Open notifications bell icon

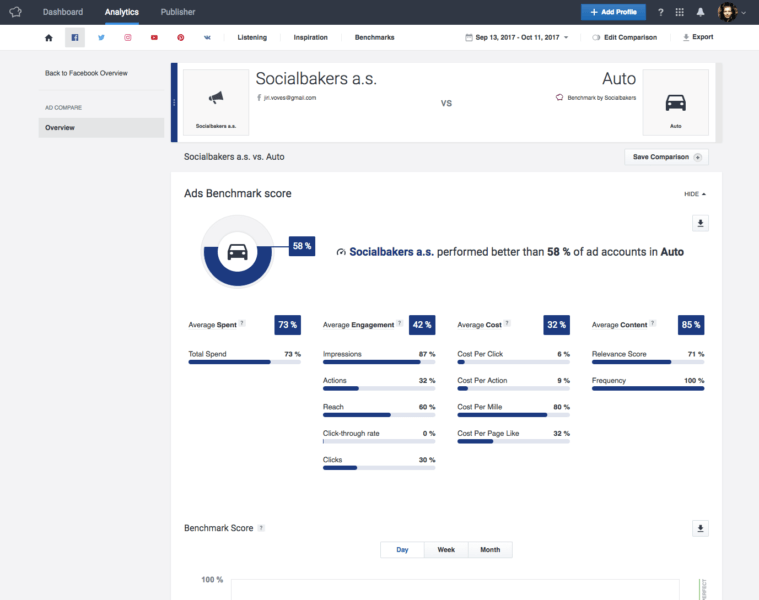point(700,12)
